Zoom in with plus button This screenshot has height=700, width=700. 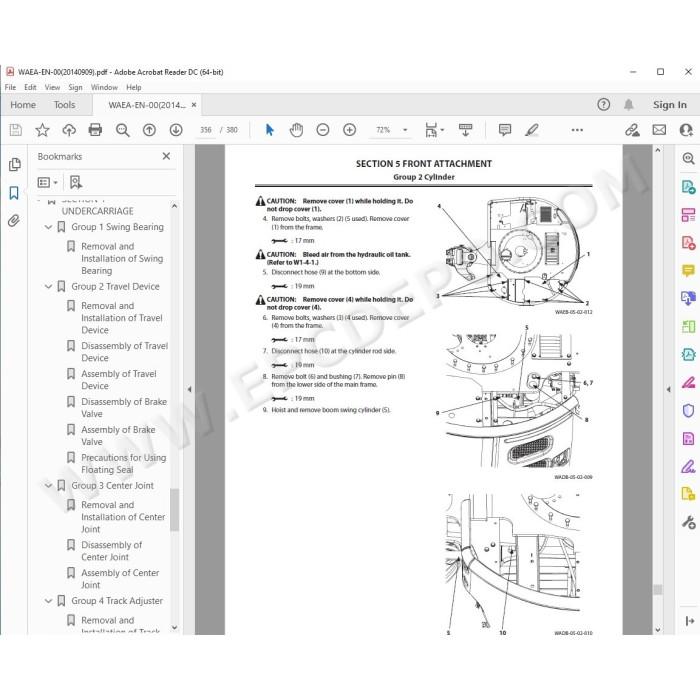[350, 130]
